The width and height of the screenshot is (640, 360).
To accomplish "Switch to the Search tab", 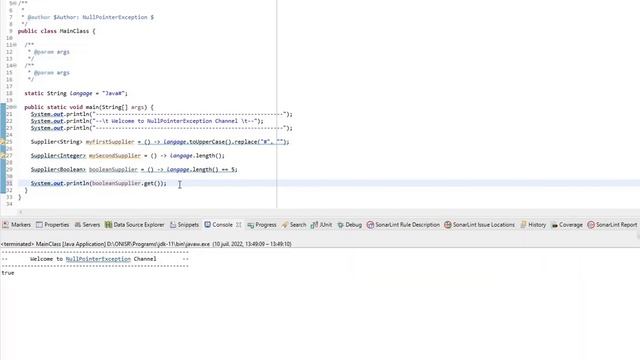I will (294, 224).
